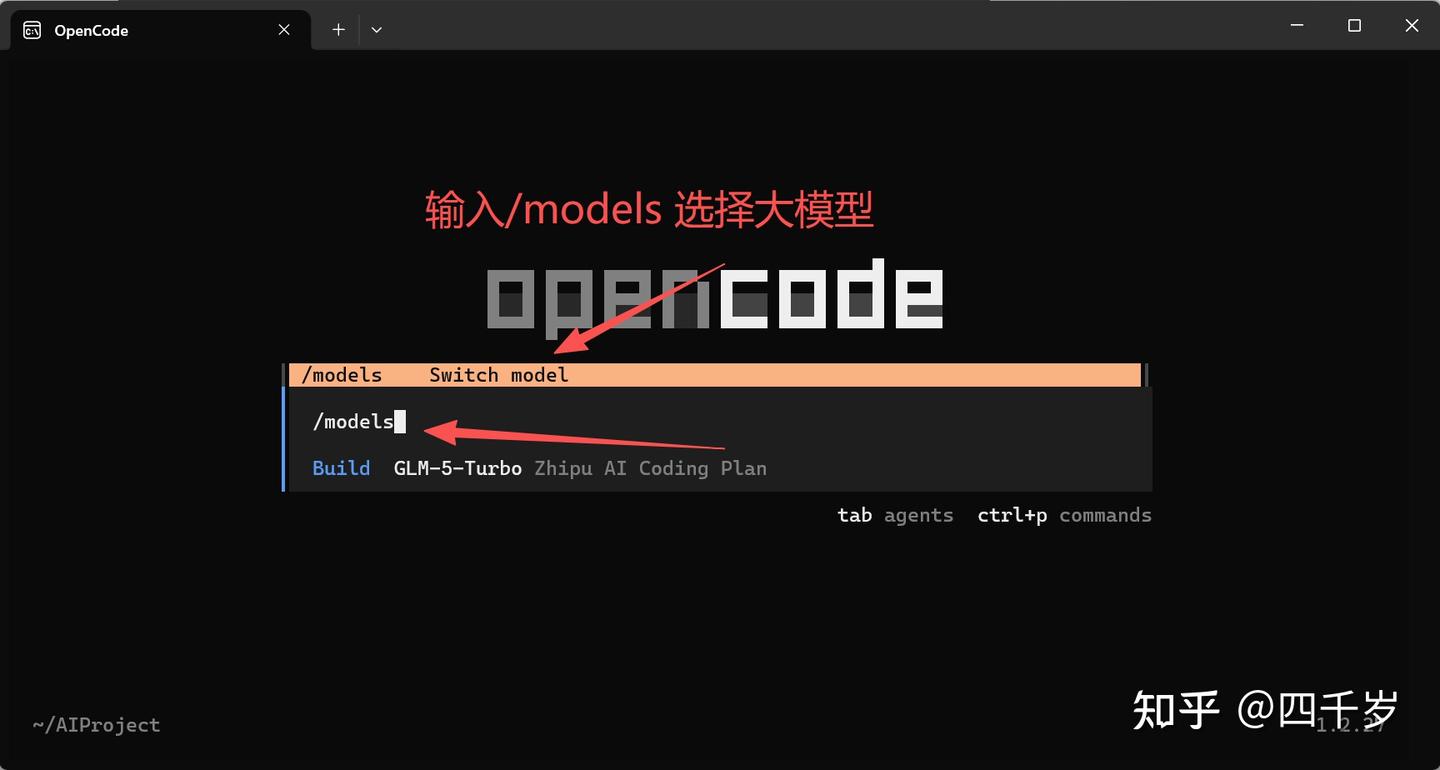Select the /models Switch model suggestion
1440x770 pixels.
click(715, 375)
